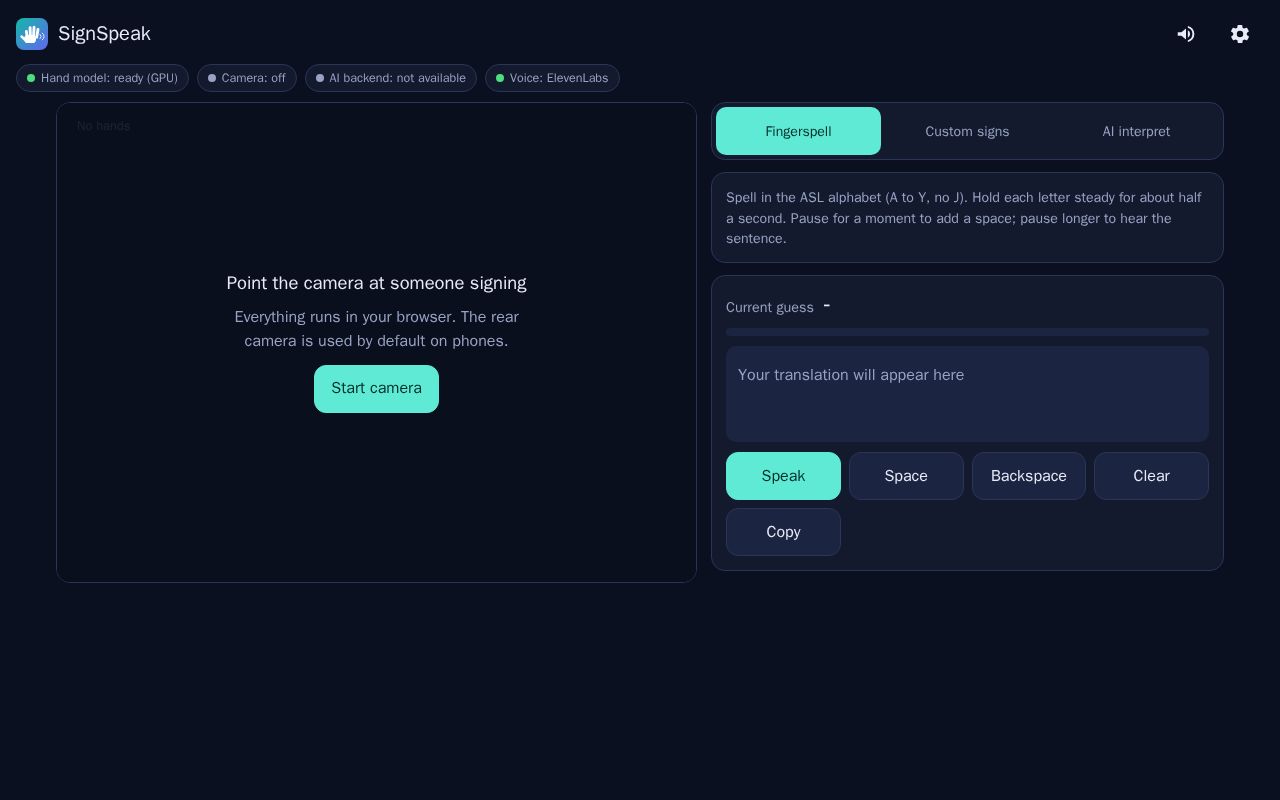Click the 'Current guess' label
This screenshot has height=800, width=1280.
(x=770, y=308)
